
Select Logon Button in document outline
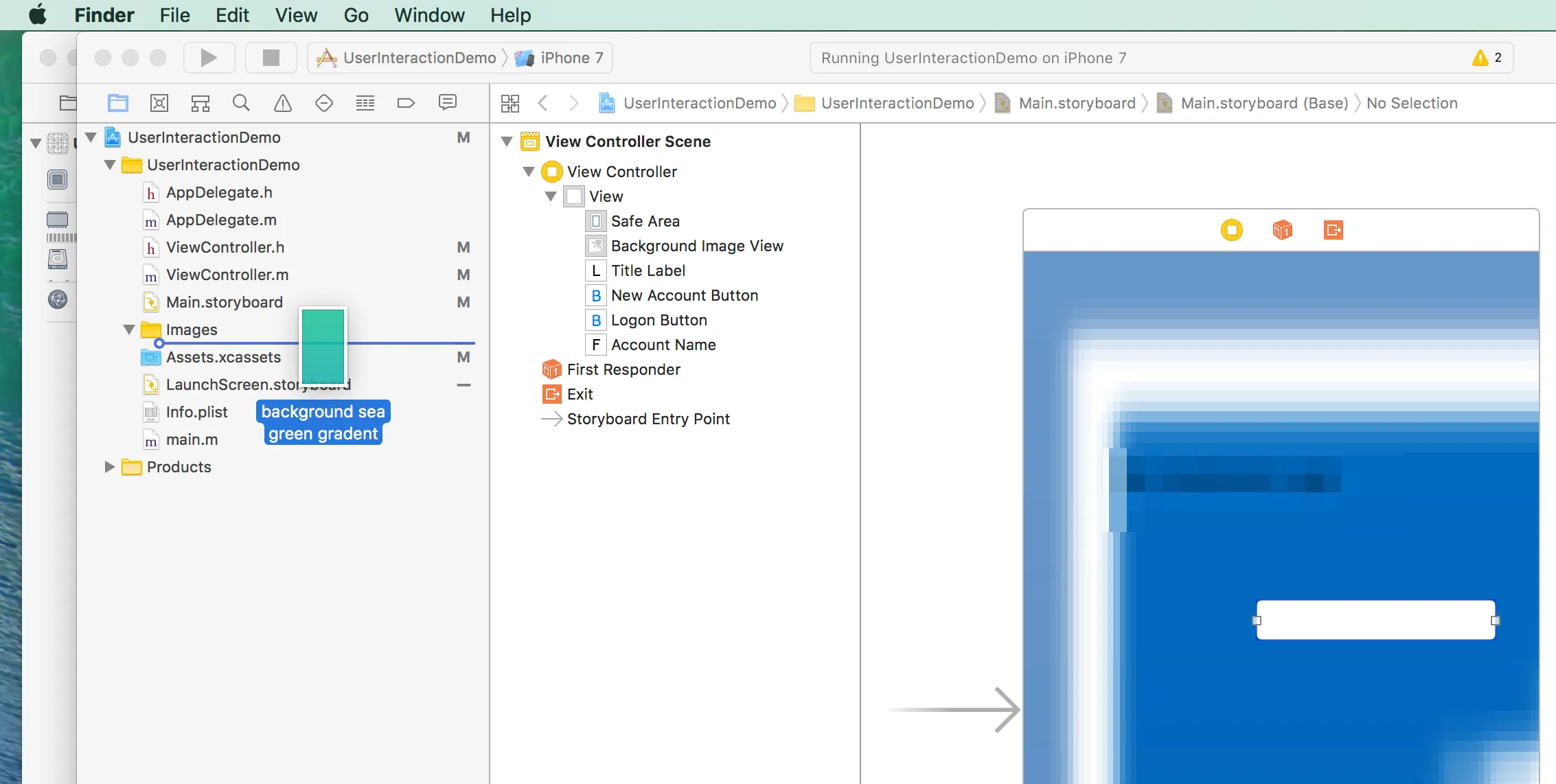click(659, 320)
